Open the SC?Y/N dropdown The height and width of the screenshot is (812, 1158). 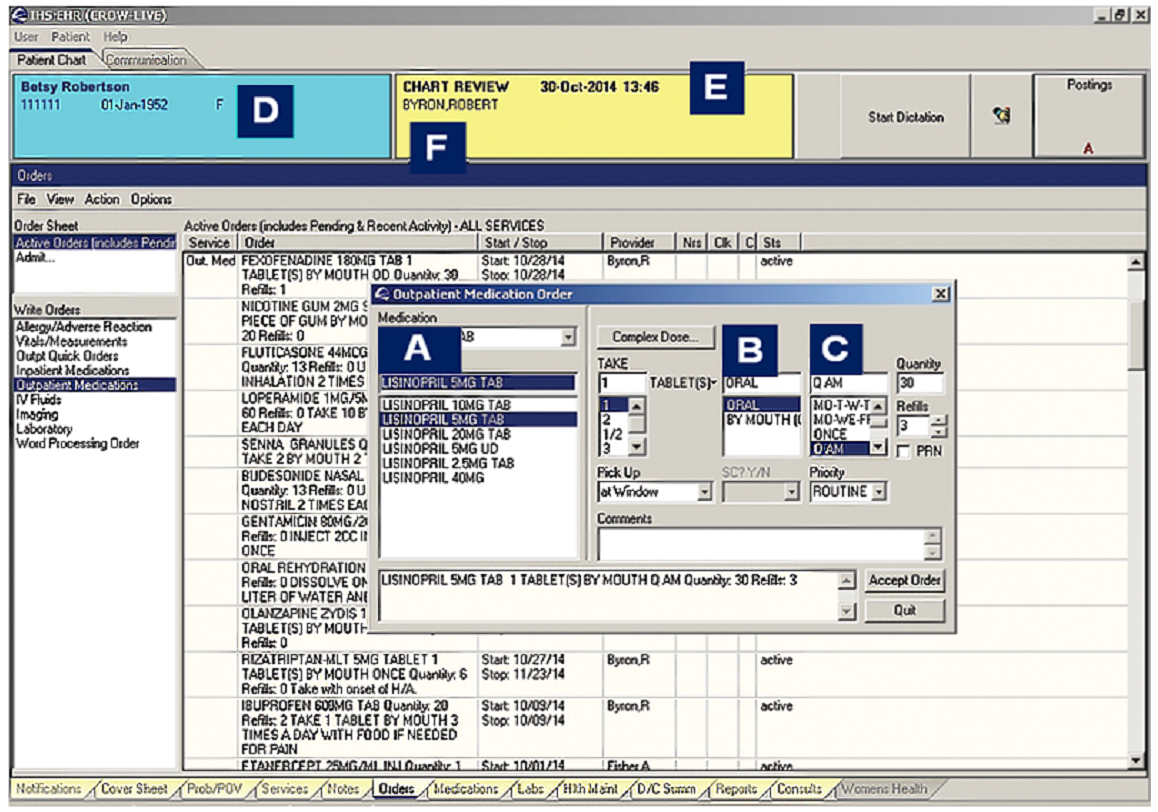792,491
